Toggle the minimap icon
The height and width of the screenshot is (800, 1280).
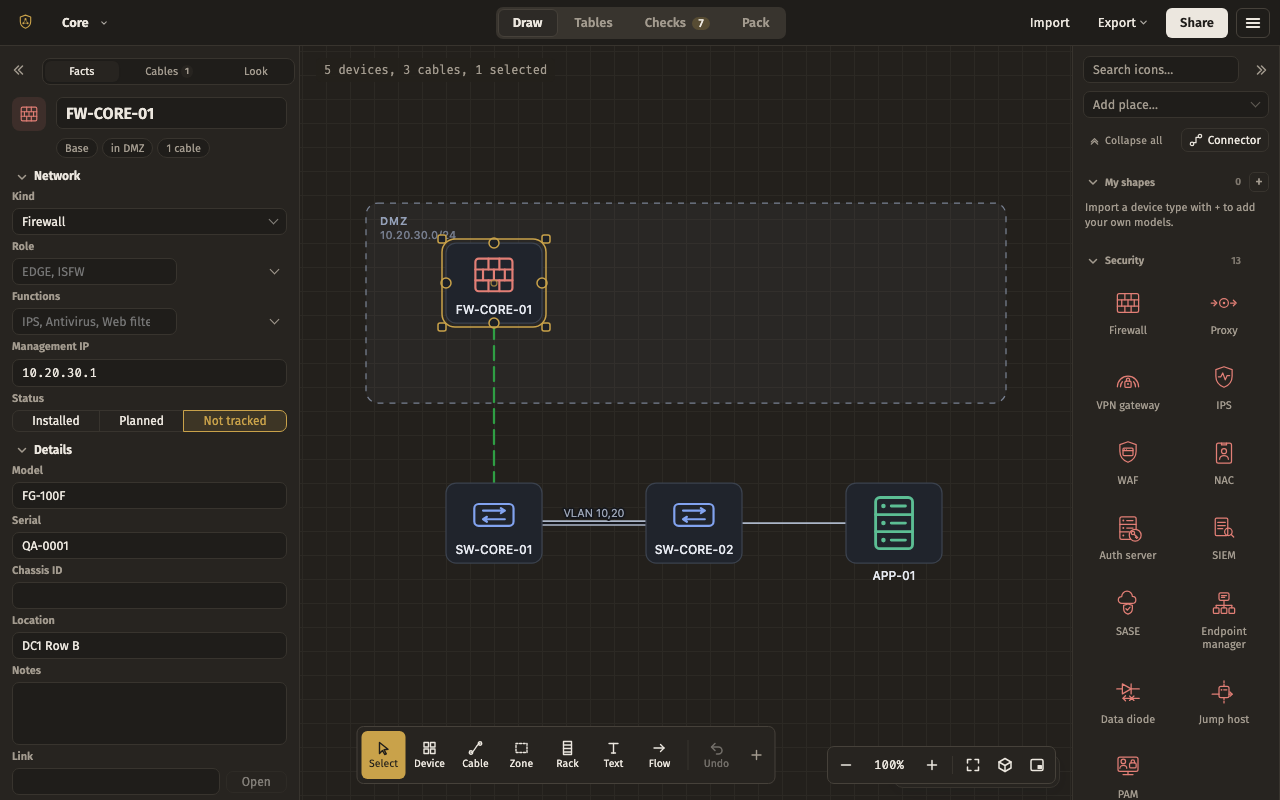[x=1037, y=765]
